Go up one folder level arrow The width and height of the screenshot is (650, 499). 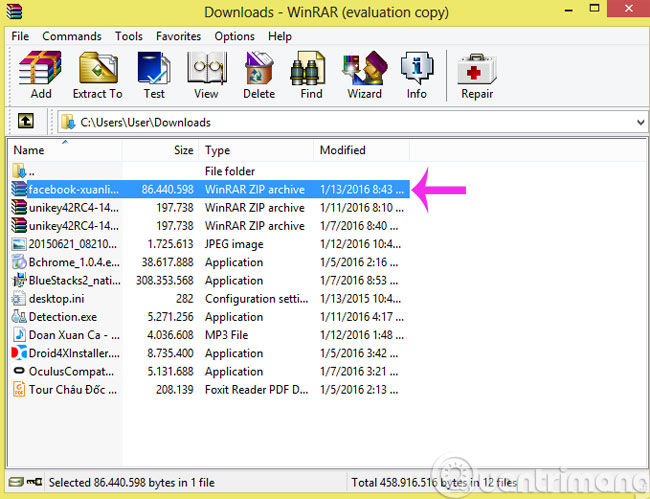click(26, 121)
